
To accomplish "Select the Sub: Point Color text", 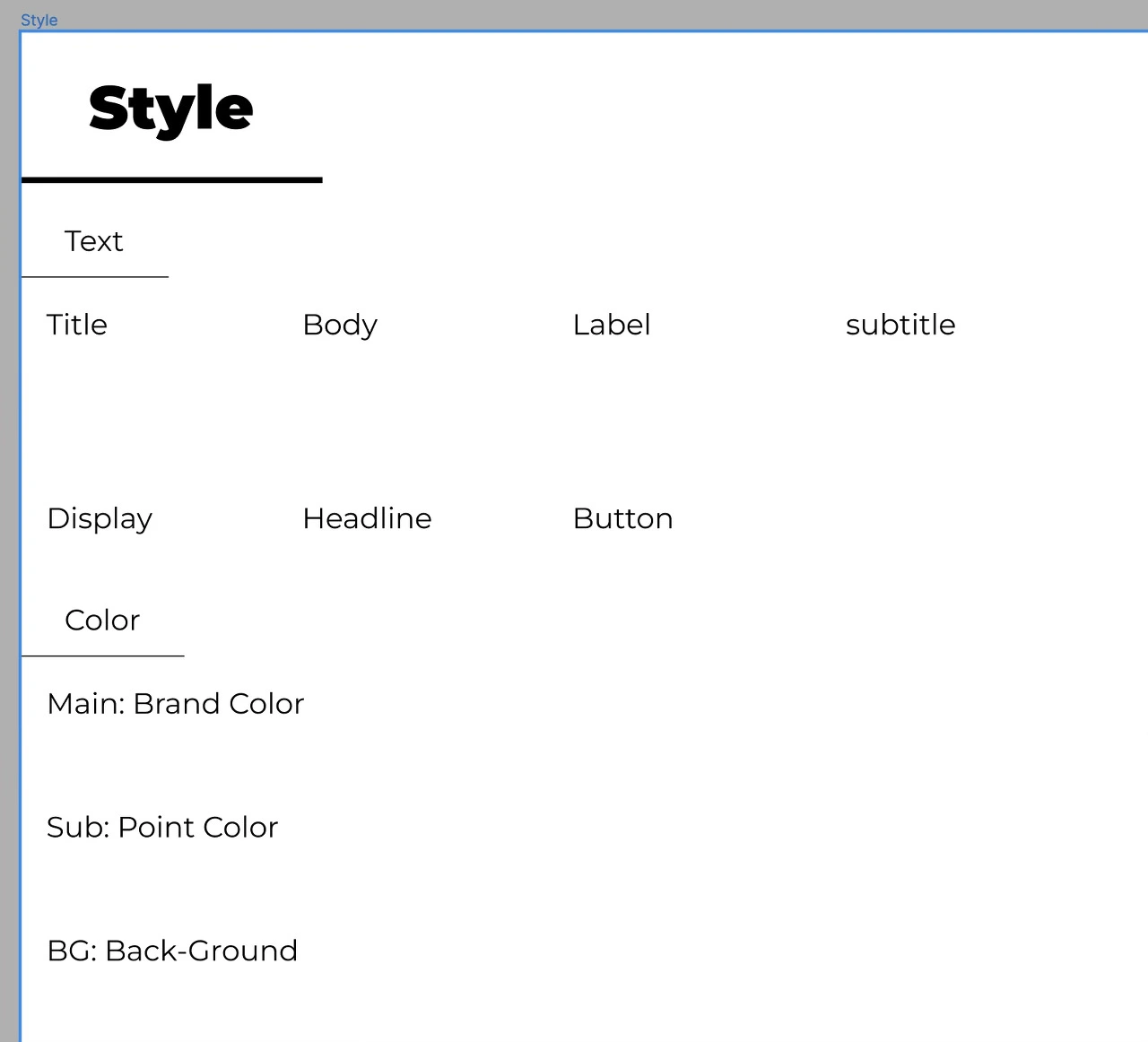I will tap(162, 827).
